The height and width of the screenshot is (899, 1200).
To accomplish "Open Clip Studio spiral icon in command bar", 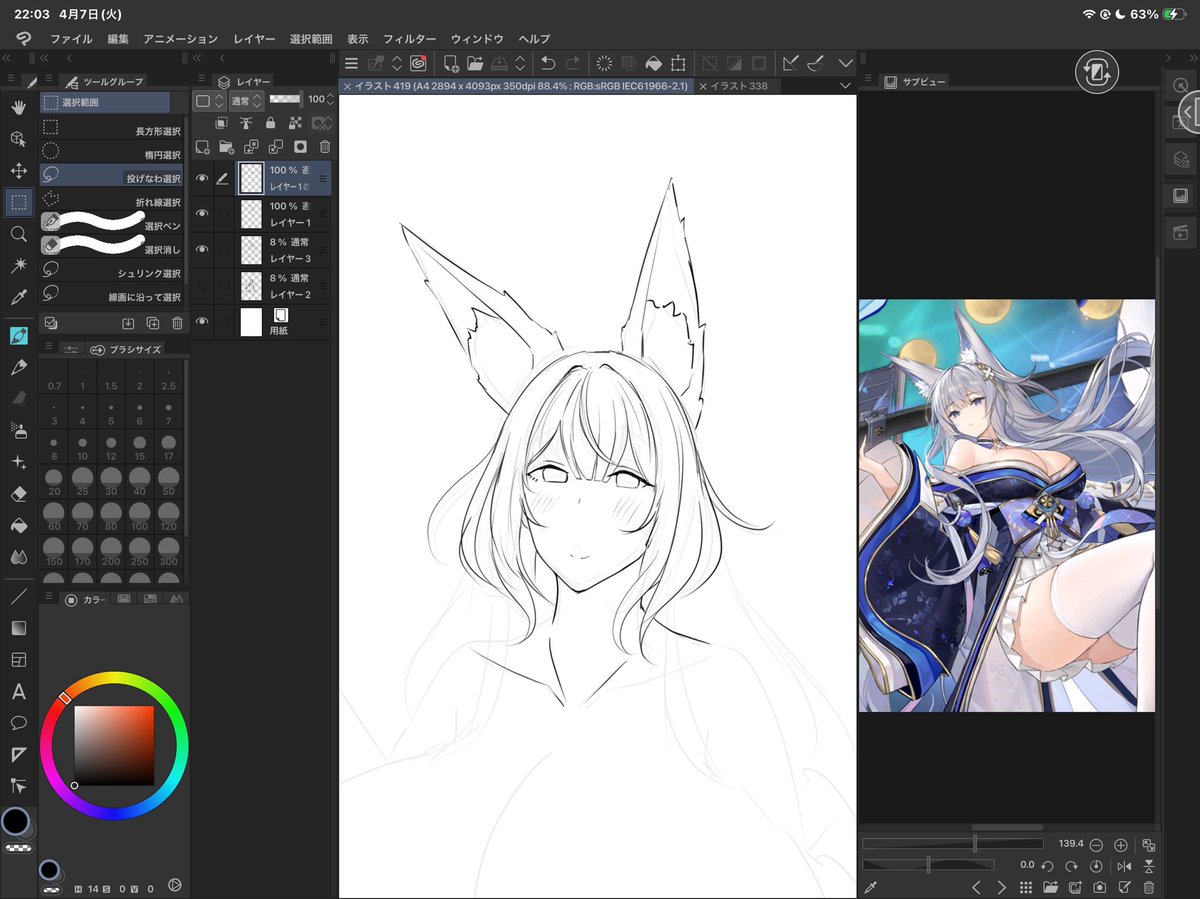I will [x=418, y=63].
